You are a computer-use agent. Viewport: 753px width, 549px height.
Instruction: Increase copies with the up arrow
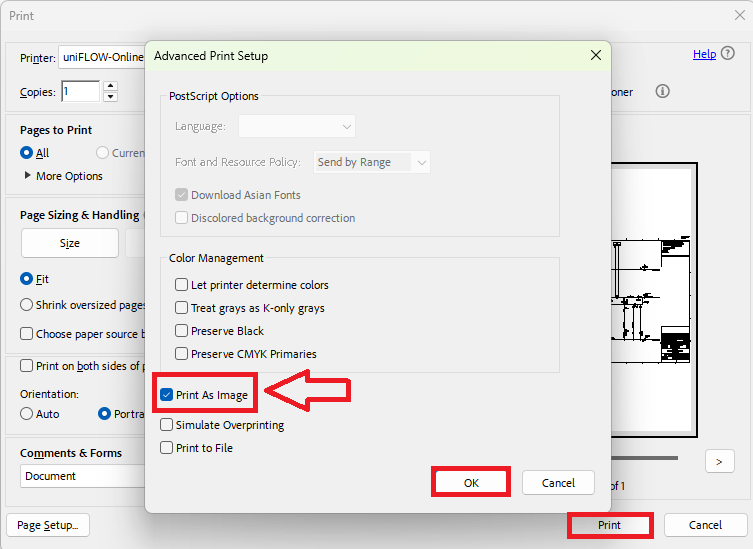coord(110,86)
